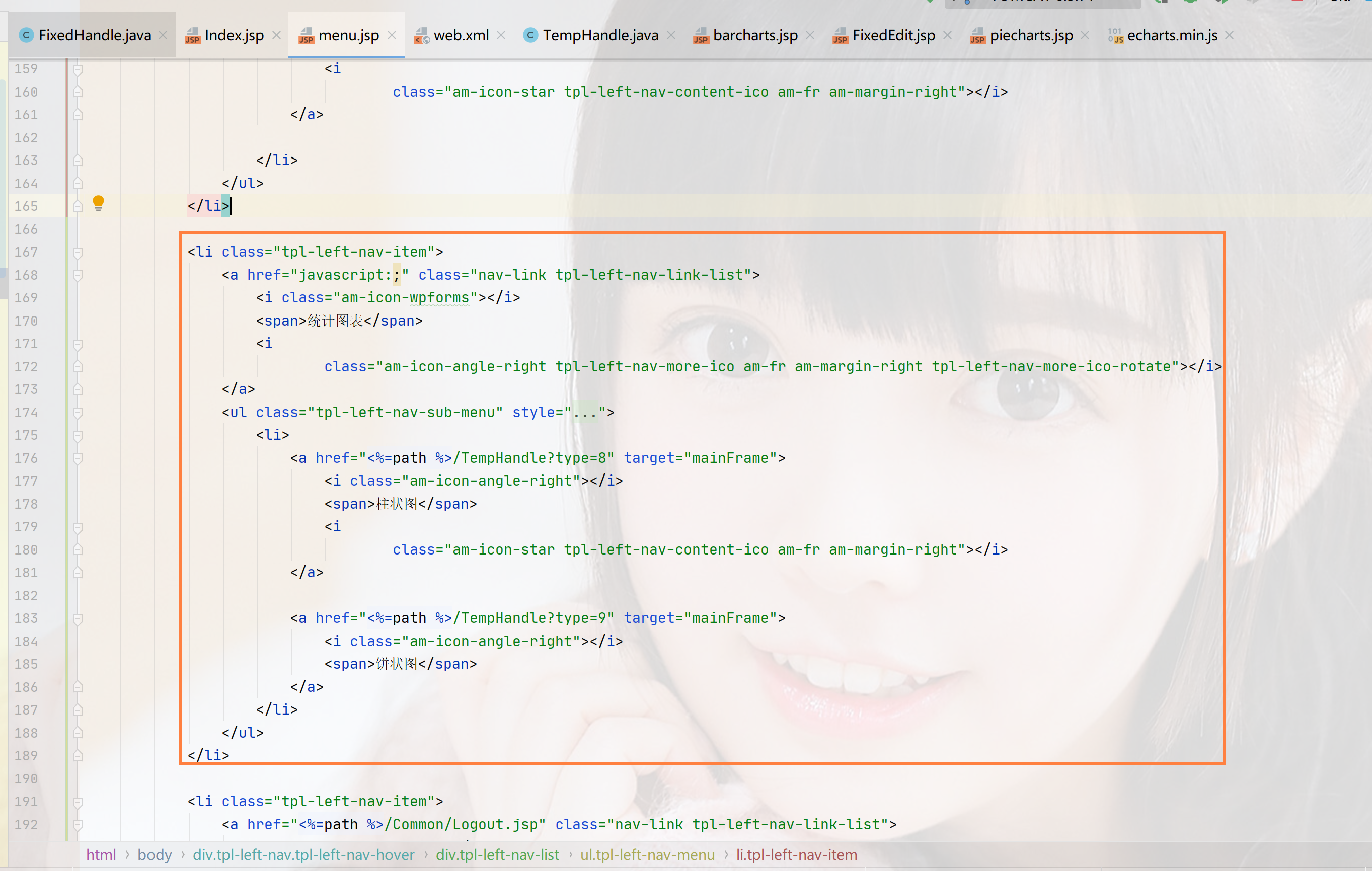
Task: Close the barcharts.jsp tab
Action: click(810, 35)
